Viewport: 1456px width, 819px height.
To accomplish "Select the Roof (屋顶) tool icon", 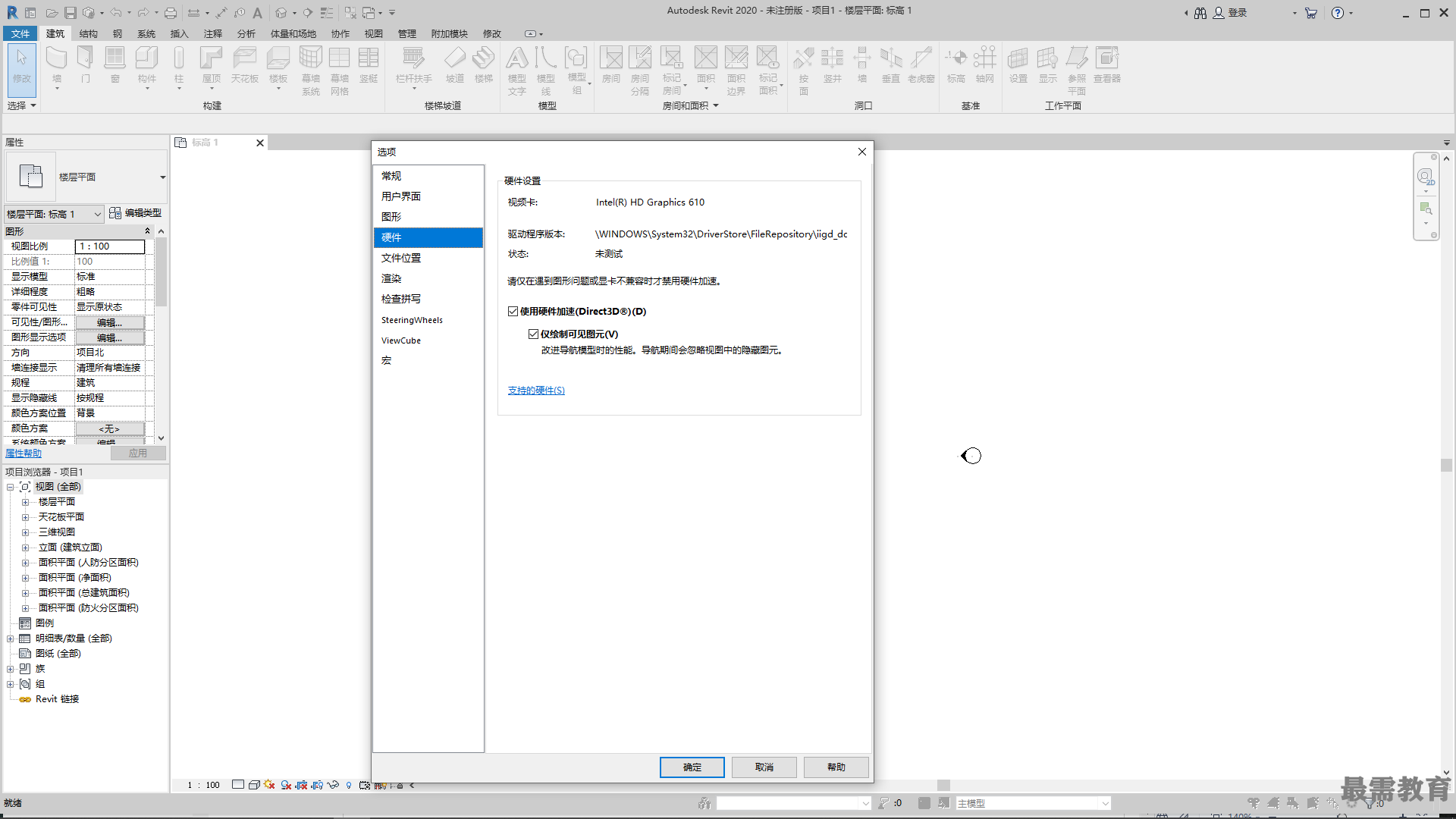I will 211,59.
